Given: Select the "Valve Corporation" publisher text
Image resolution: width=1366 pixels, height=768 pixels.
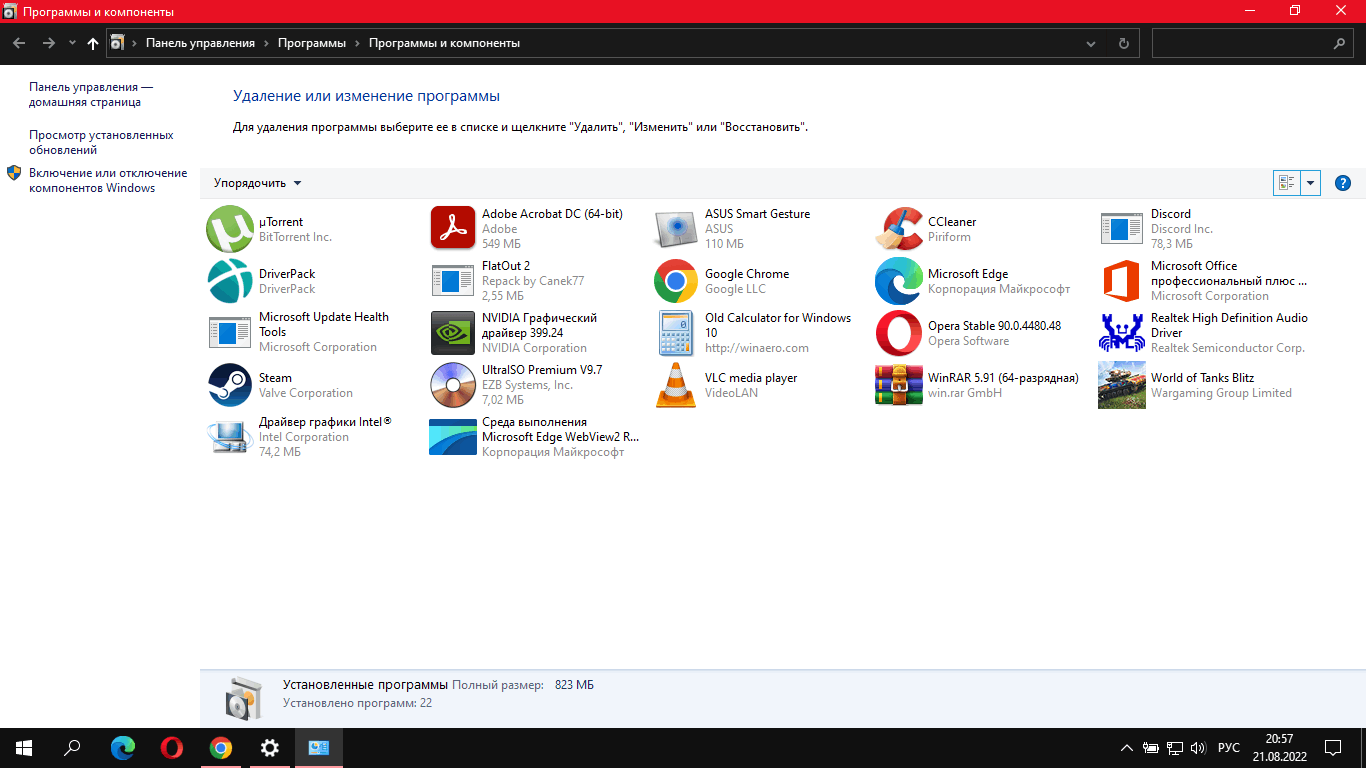Looking at the screenshot, I should pyautogui.click(x=306, y=393).
